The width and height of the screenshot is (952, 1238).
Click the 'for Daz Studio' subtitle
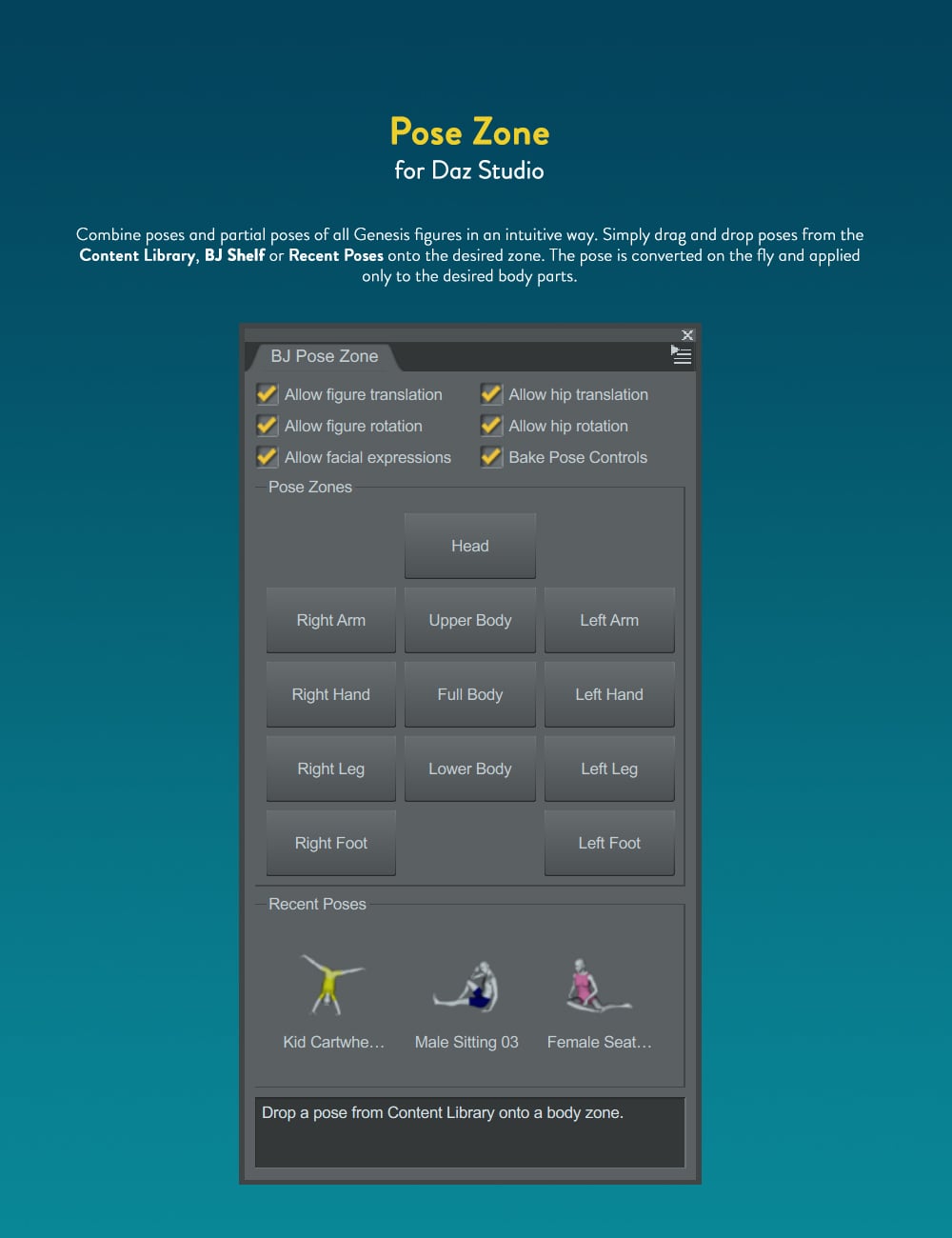click(x=469, y=170)
